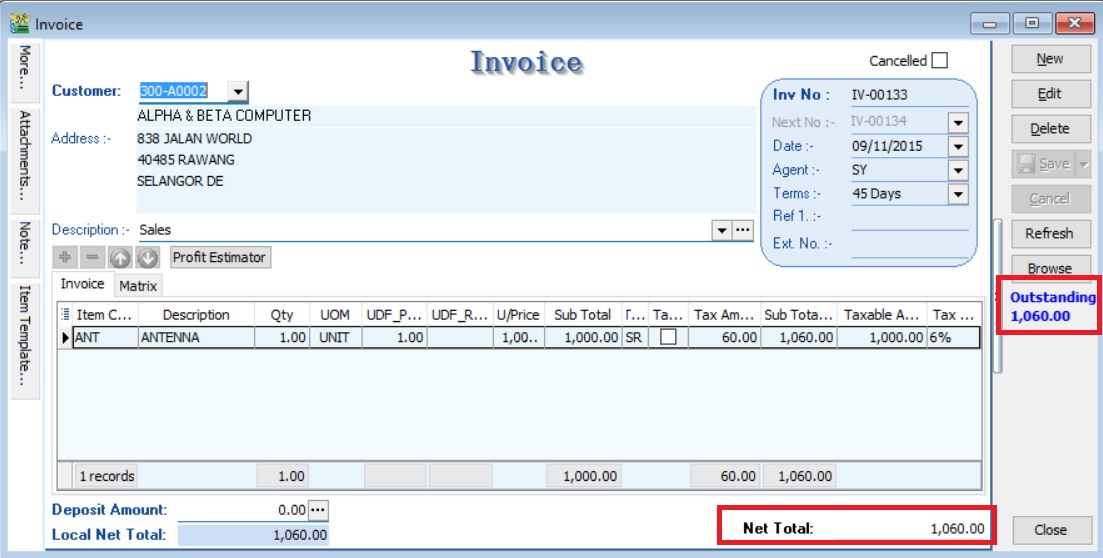Click the Invoice window title bar icon

pos(18,23)
